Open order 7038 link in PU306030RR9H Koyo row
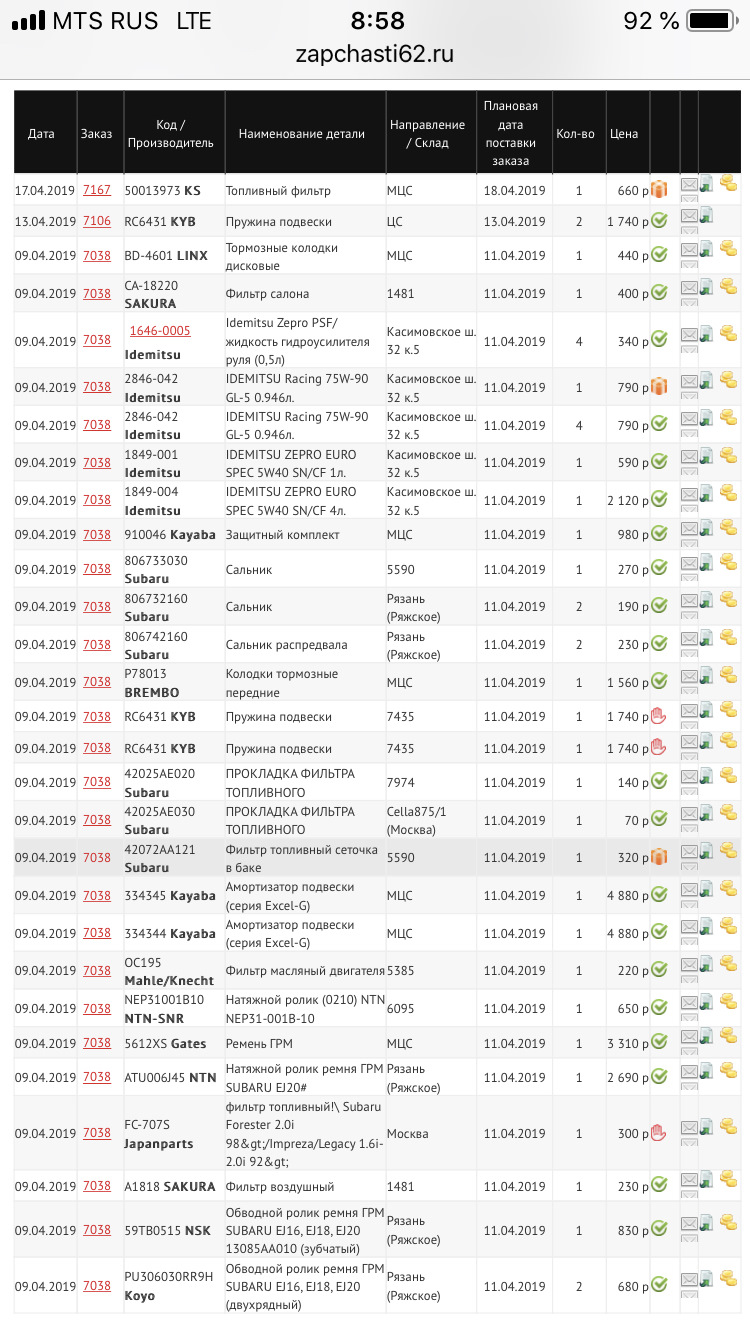This screenshot has height=1334, width=750. (x=97, y=1286)
